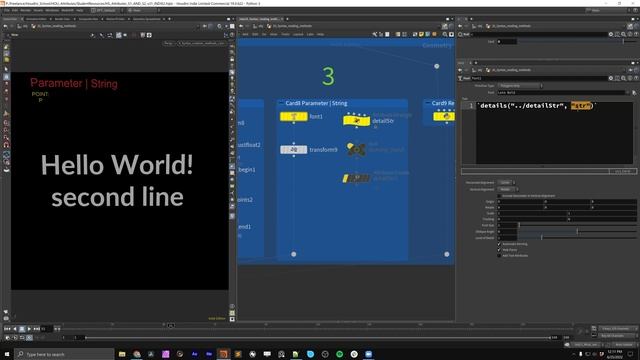Open File Explorer from the taskbar

pos(122,354)
